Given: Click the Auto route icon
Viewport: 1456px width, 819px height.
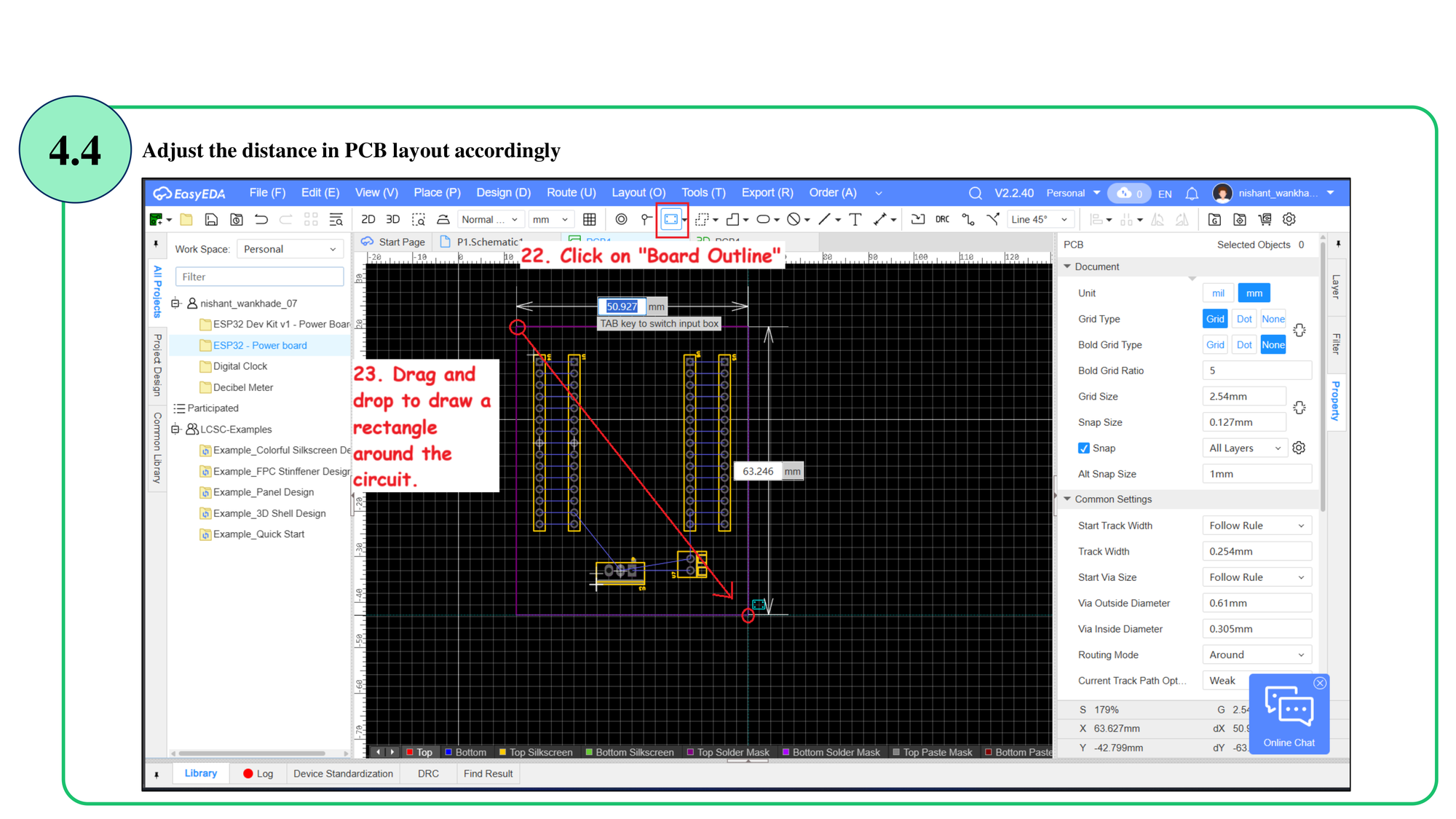Looking at the screenshot, I should [x=968, y=219].
